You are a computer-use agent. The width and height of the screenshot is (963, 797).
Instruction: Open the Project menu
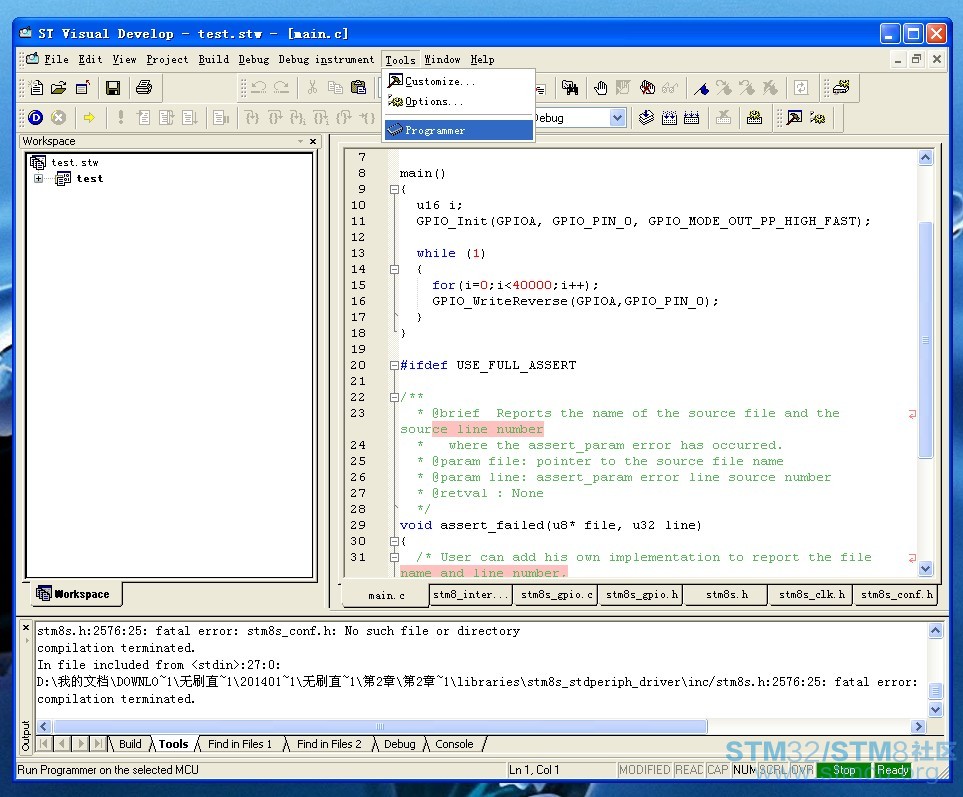pyautogui.click(x=167, y=60)
